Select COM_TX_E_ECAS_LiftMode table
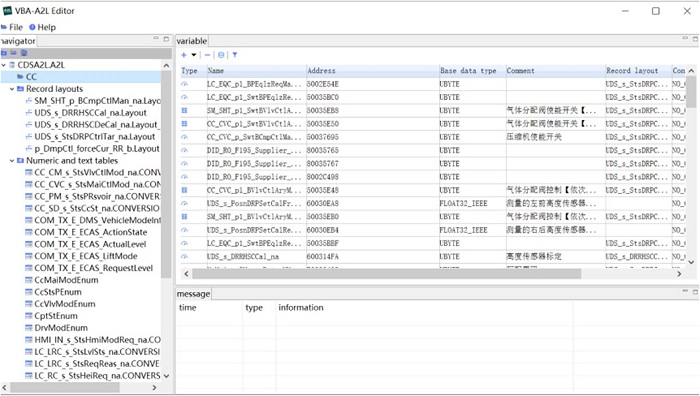The width and height of the screenshot is (700, 396). (86, 256)
